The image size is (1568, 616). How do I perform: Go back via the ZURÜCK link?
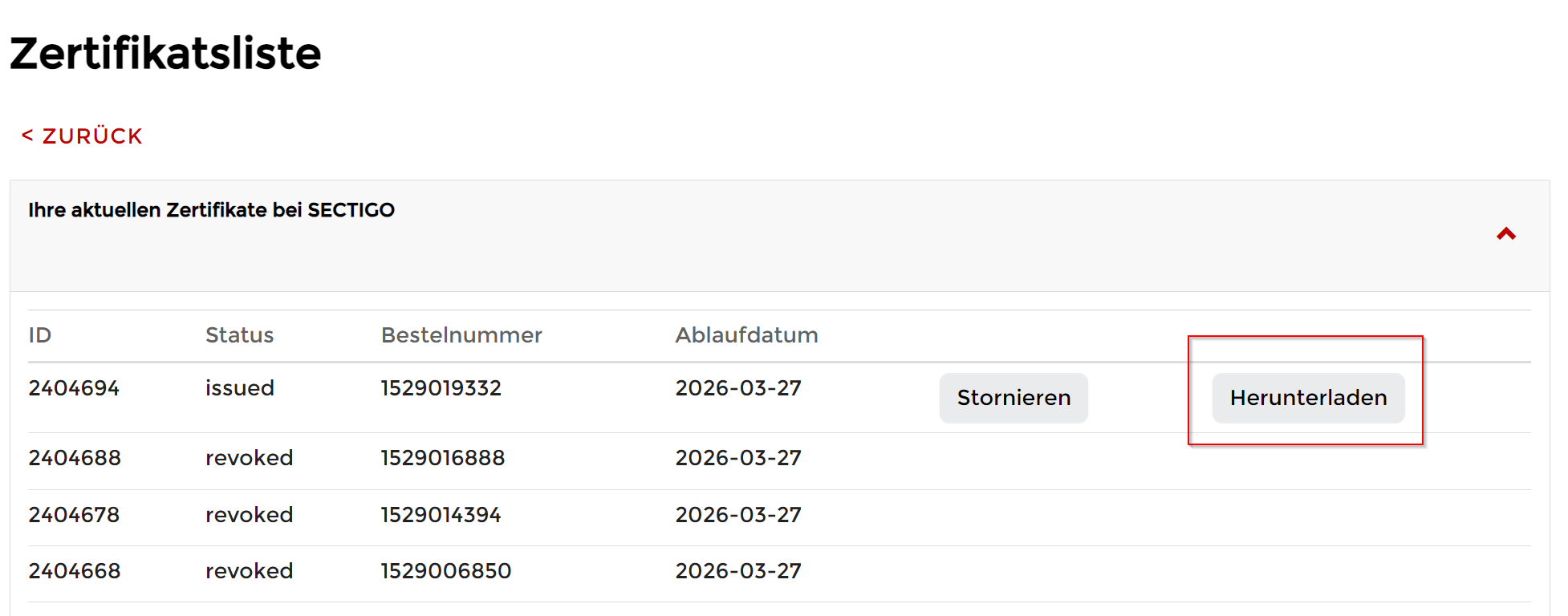pyautogui.click(x=82, y=136)
